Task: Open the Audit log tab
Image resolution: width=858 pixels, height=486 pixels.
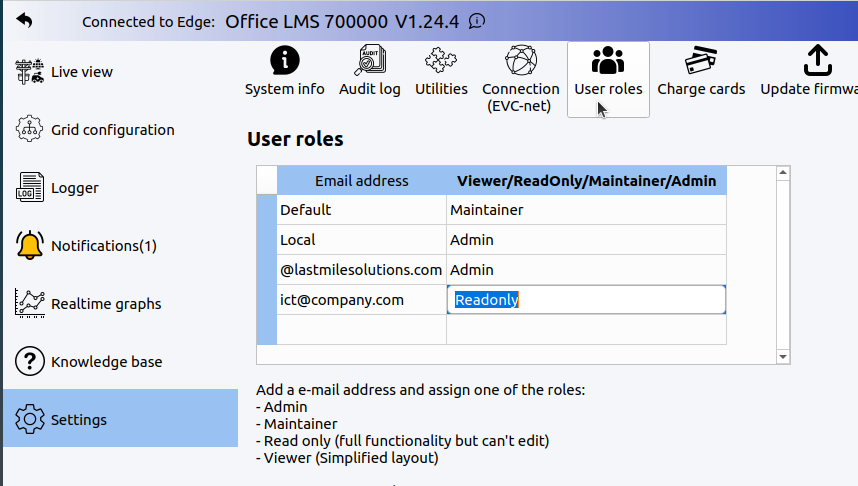Action: pos(370,72)
